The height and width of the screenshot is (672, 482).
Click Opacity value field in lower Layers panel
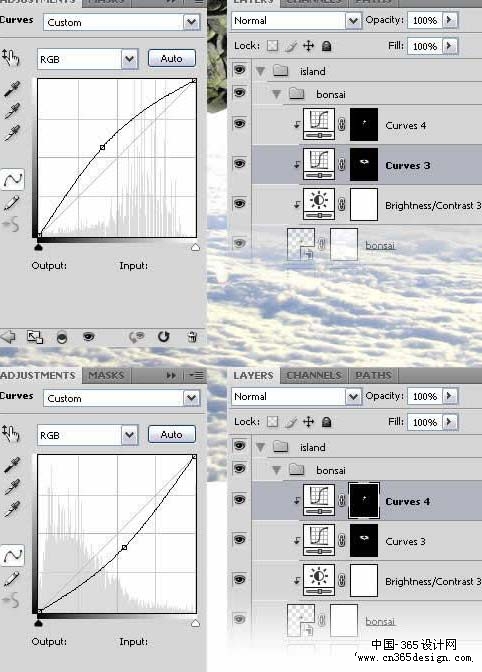point(424,396)
